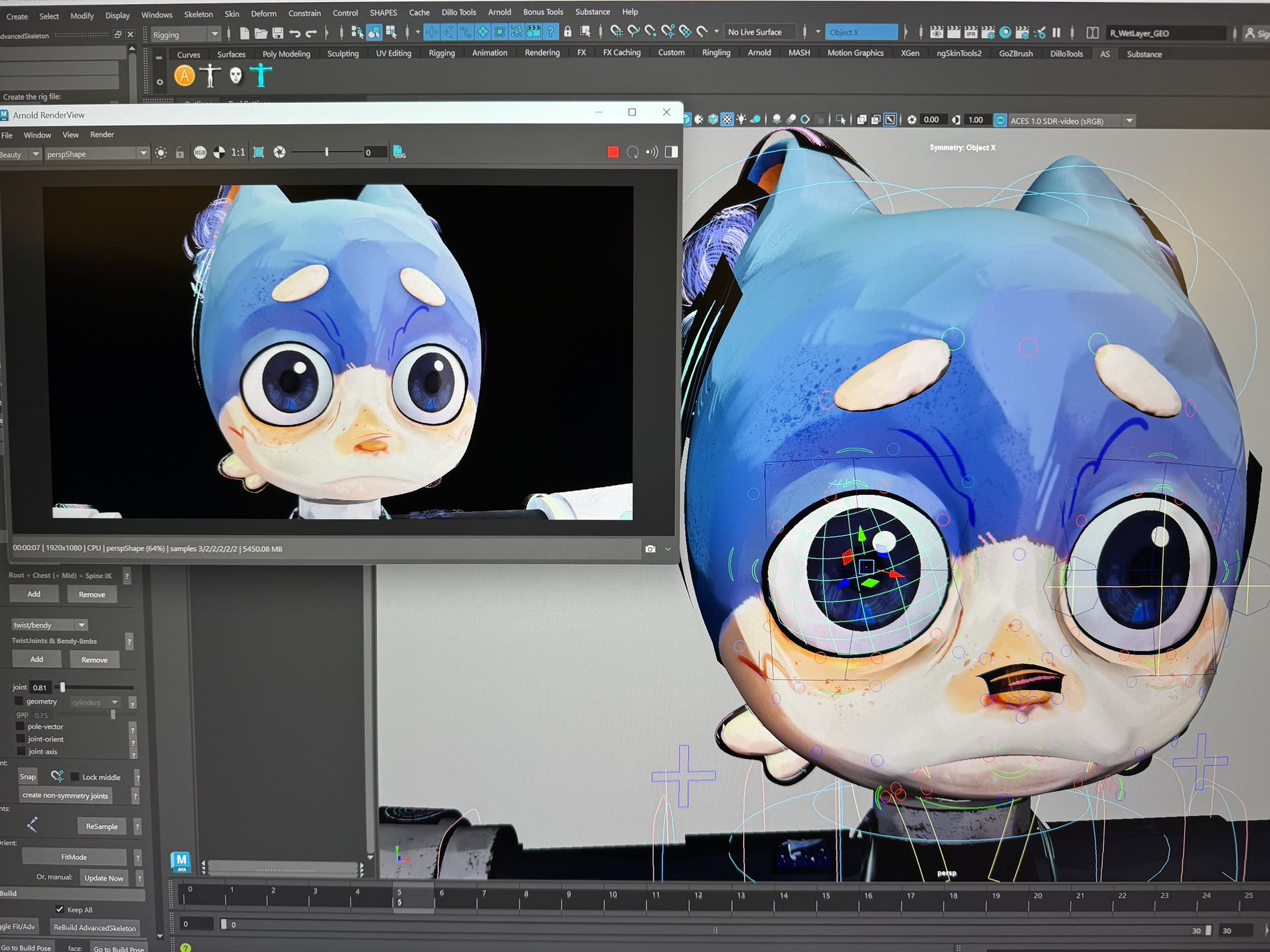The width and height of the screenshot is (1270, 952).
Task: Open the Rigging menu set dropdown
Action: pyautogui.click(x=184, y=34)
